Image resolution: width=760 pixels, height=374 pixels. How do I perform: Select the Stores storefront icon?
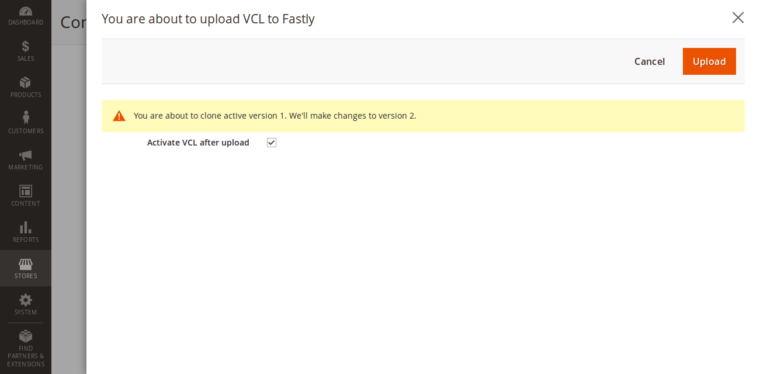click(x=25, y=268)
